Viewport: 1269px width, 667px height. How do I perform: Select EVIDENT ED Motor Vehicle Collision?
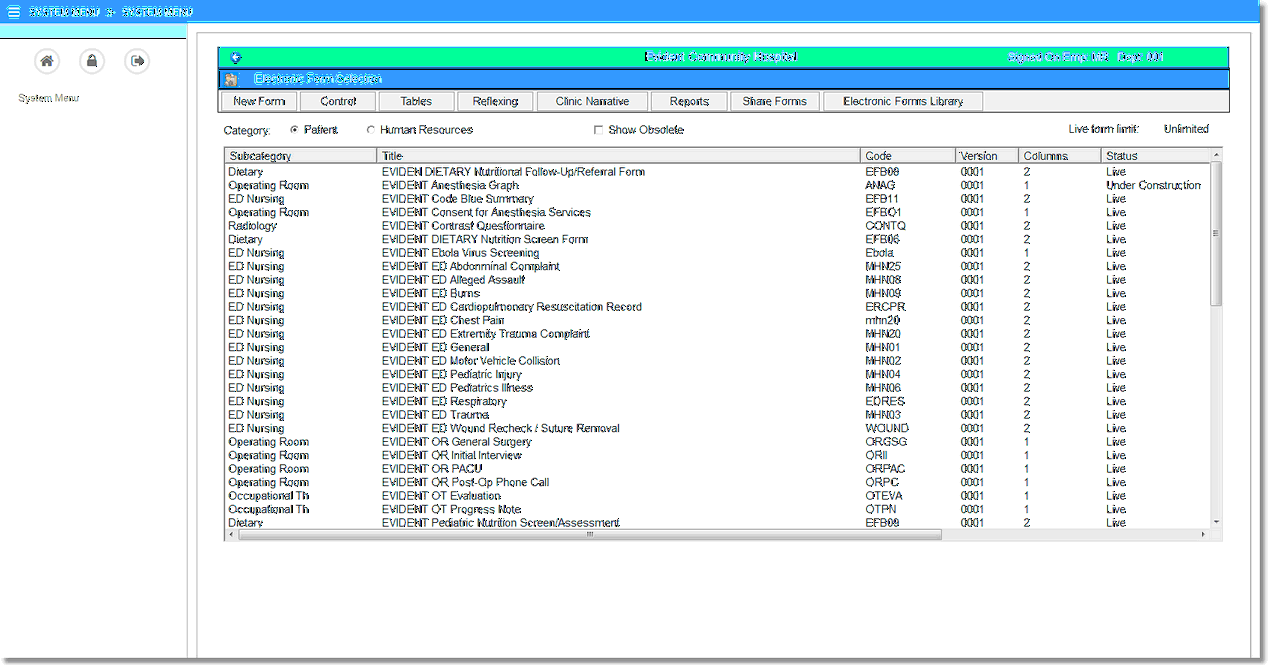click(x=717, y=361)
